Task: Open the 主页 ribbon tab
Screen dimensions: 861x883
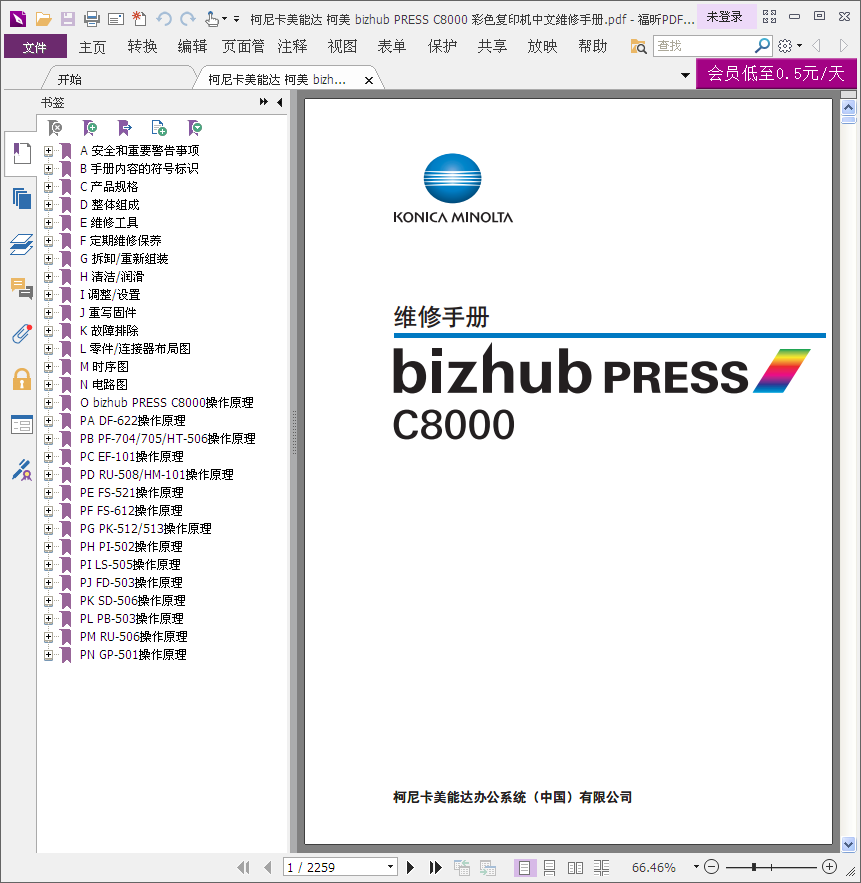Action: (x=92, y=46)
